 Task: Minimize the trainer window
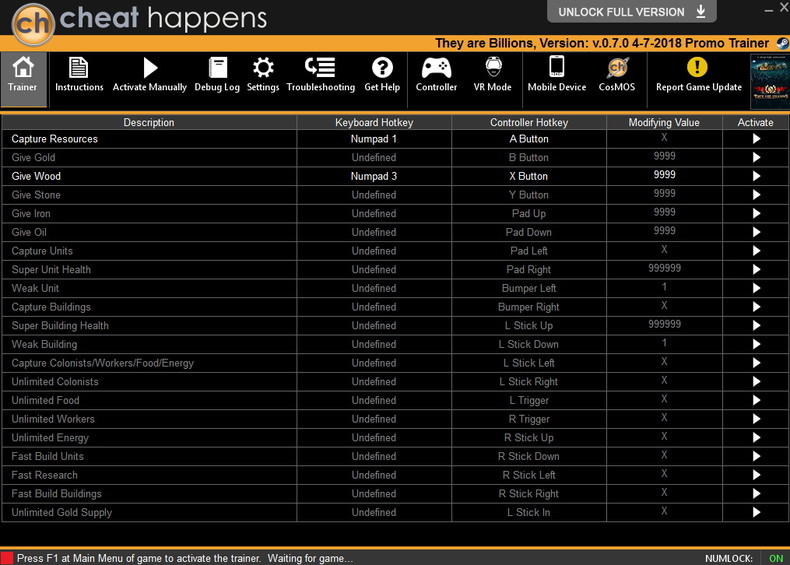pos(768,10)
